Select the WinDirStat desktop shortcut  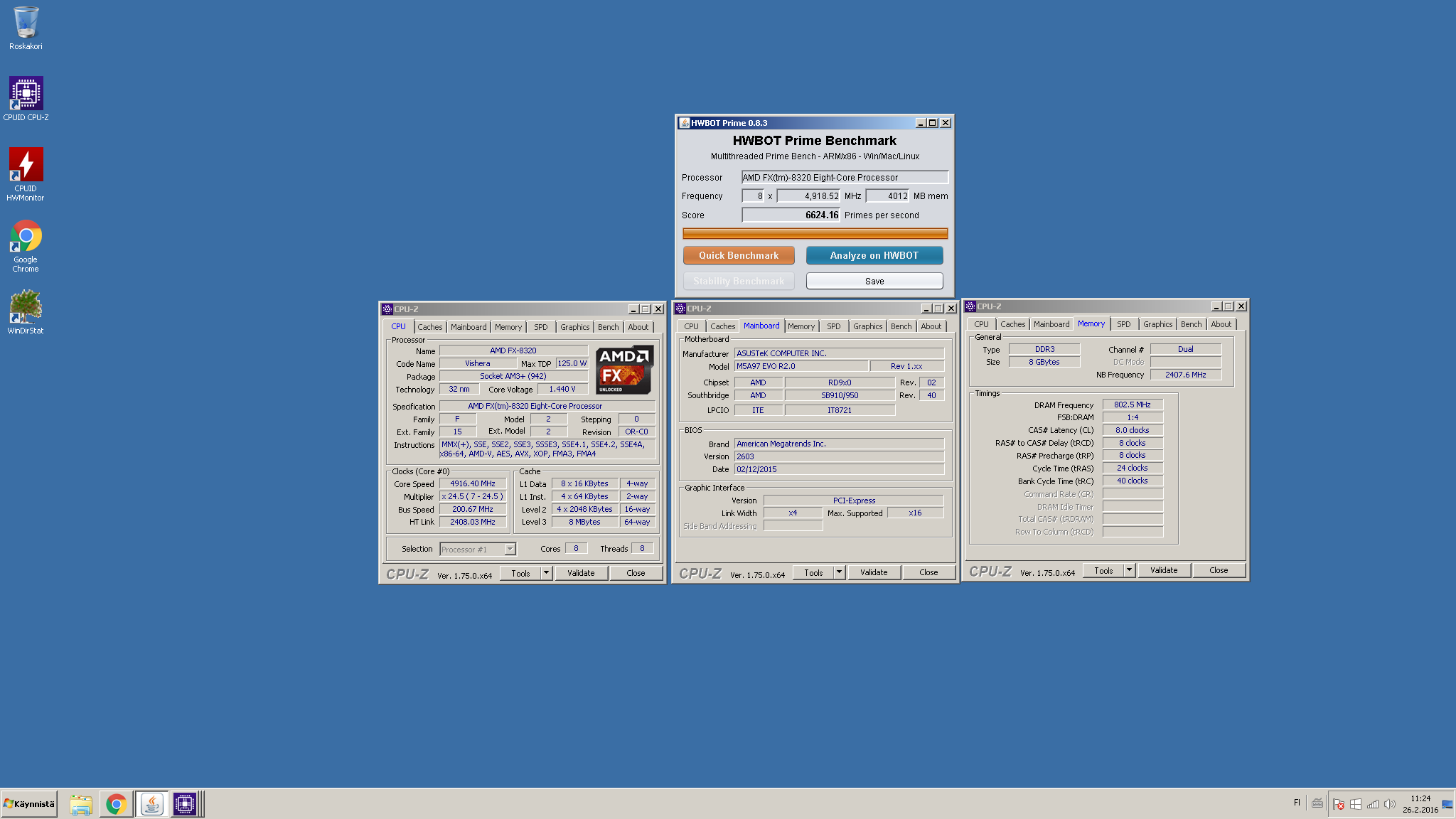click(26, 311)
